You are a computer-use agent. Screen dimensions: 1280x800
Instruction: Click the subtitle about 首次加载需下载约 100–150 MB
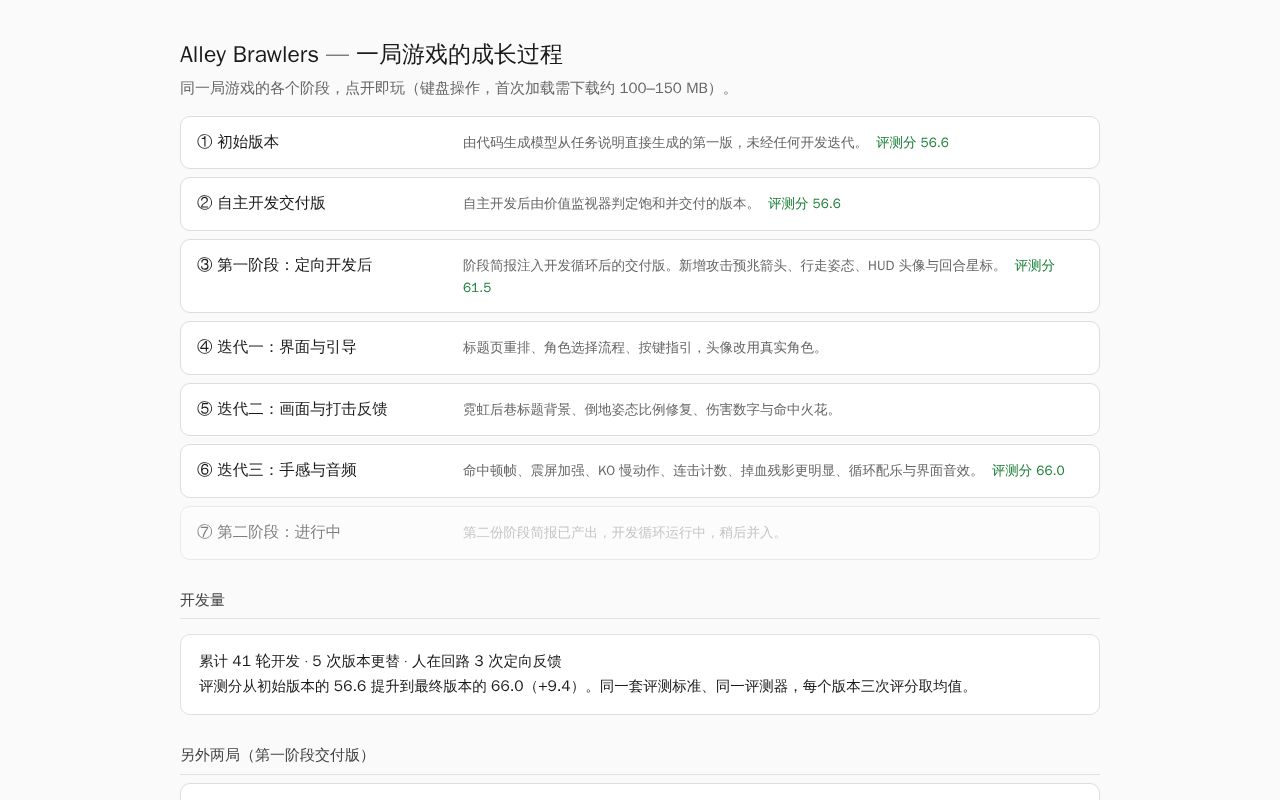[x=458, y=88]
